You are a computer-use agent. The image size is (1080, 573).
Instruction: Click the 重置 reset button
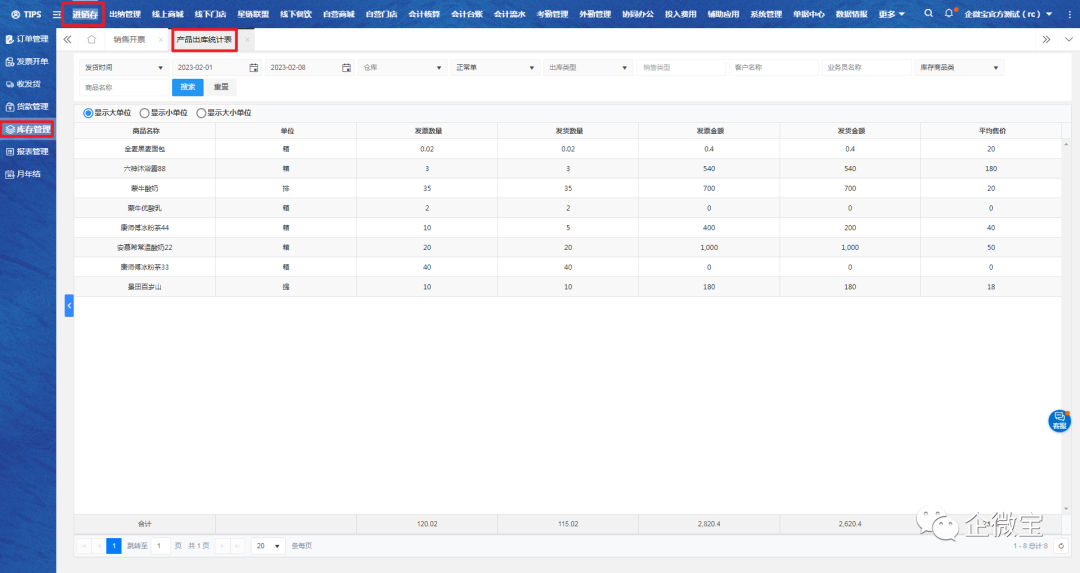(x=221, y=87)
